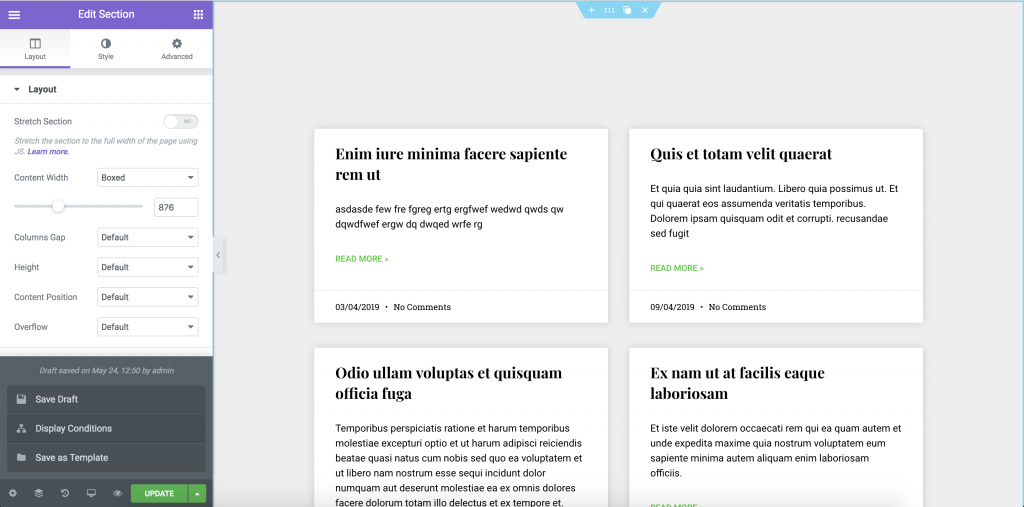Open the Columns Gap dropdown
1024x507 pixels.
coord(148,237)
